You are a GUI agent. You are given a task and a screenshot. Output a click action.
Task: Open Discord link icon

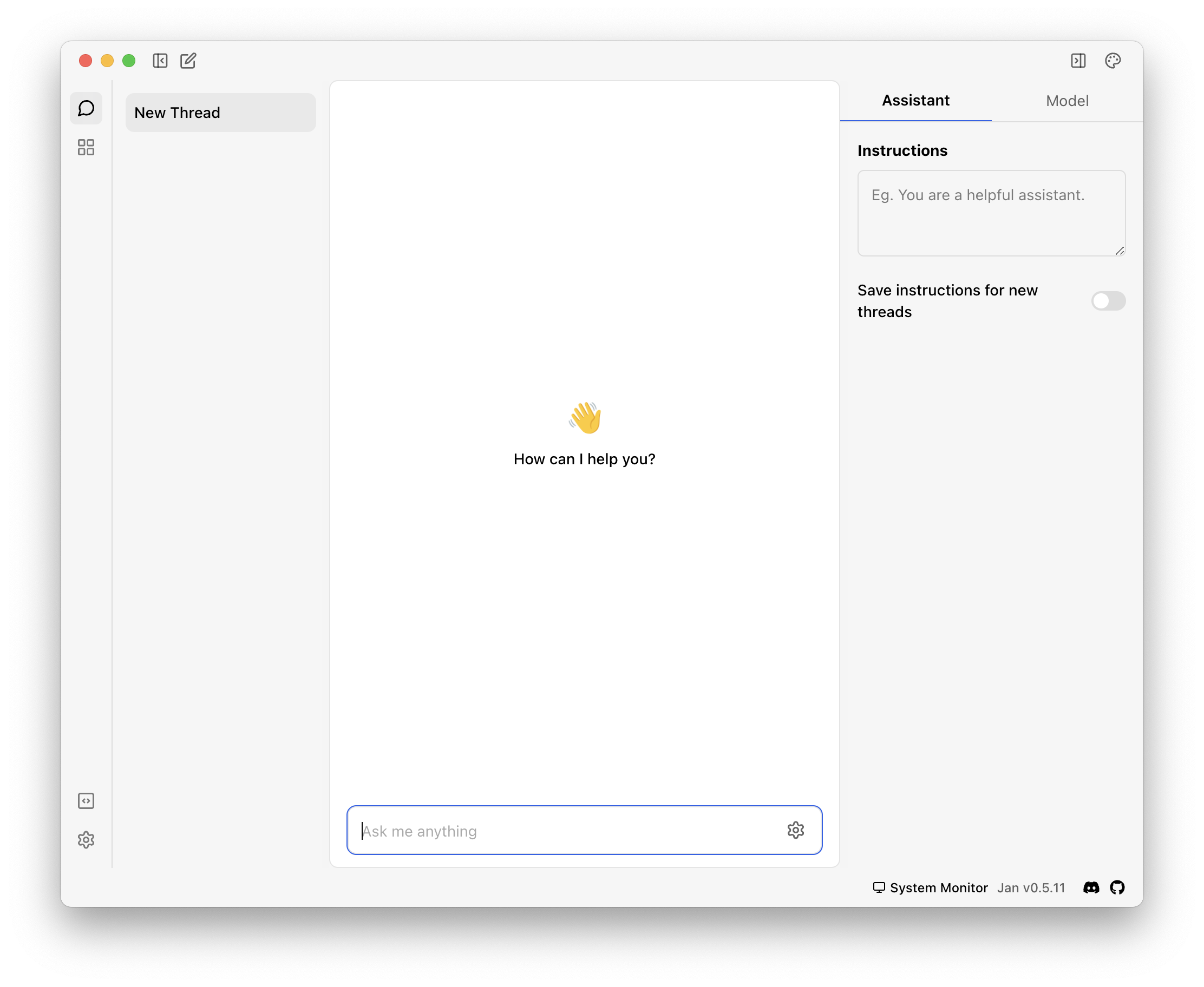point(1091,887)
